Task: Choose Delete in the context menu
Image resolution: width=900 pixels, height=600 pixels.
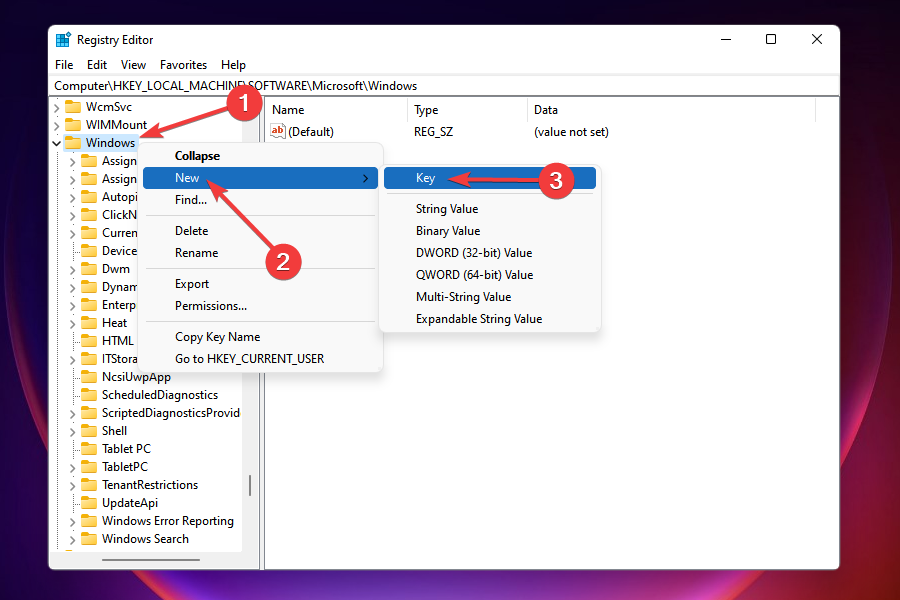Action: point(260,231)
